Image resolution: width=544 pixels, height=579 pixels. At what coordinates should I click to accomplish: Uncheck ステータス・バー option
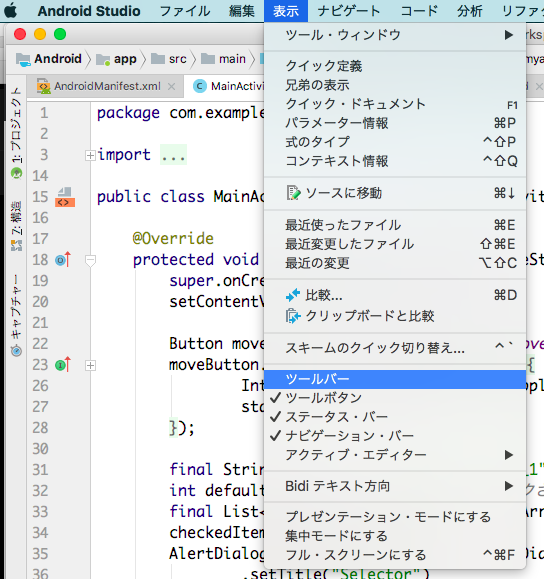(395, 417)
